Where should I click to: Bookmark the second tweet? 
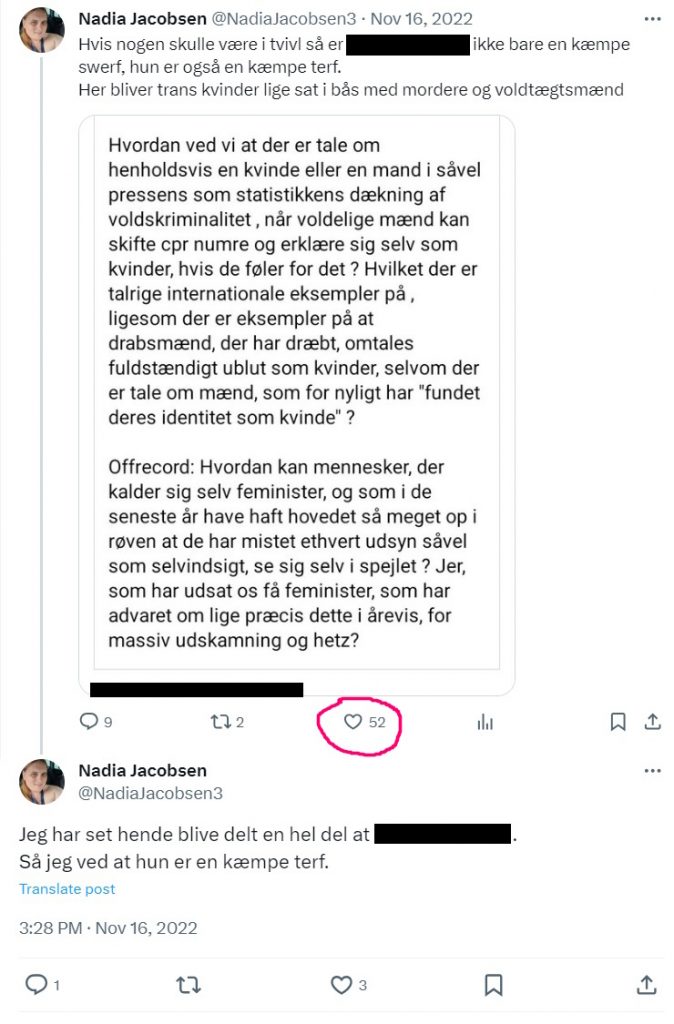pyautogui.click(x=493, y=984)
